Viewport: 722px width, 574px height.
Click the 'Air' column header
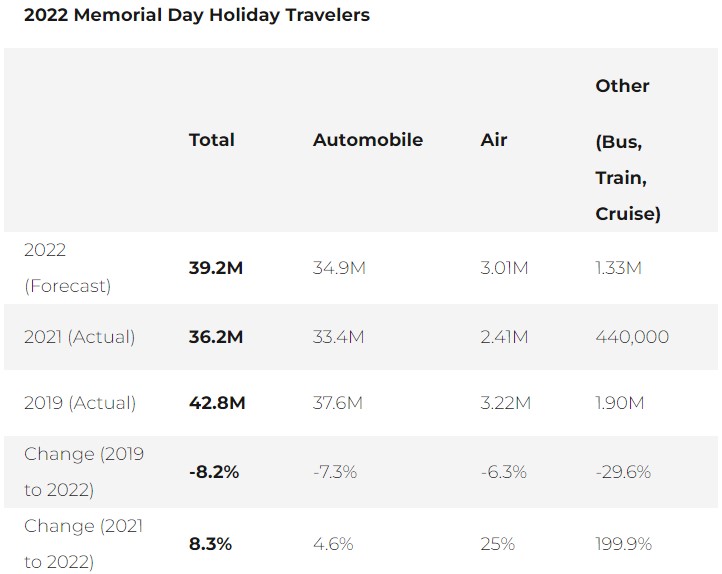coord(493,140)
